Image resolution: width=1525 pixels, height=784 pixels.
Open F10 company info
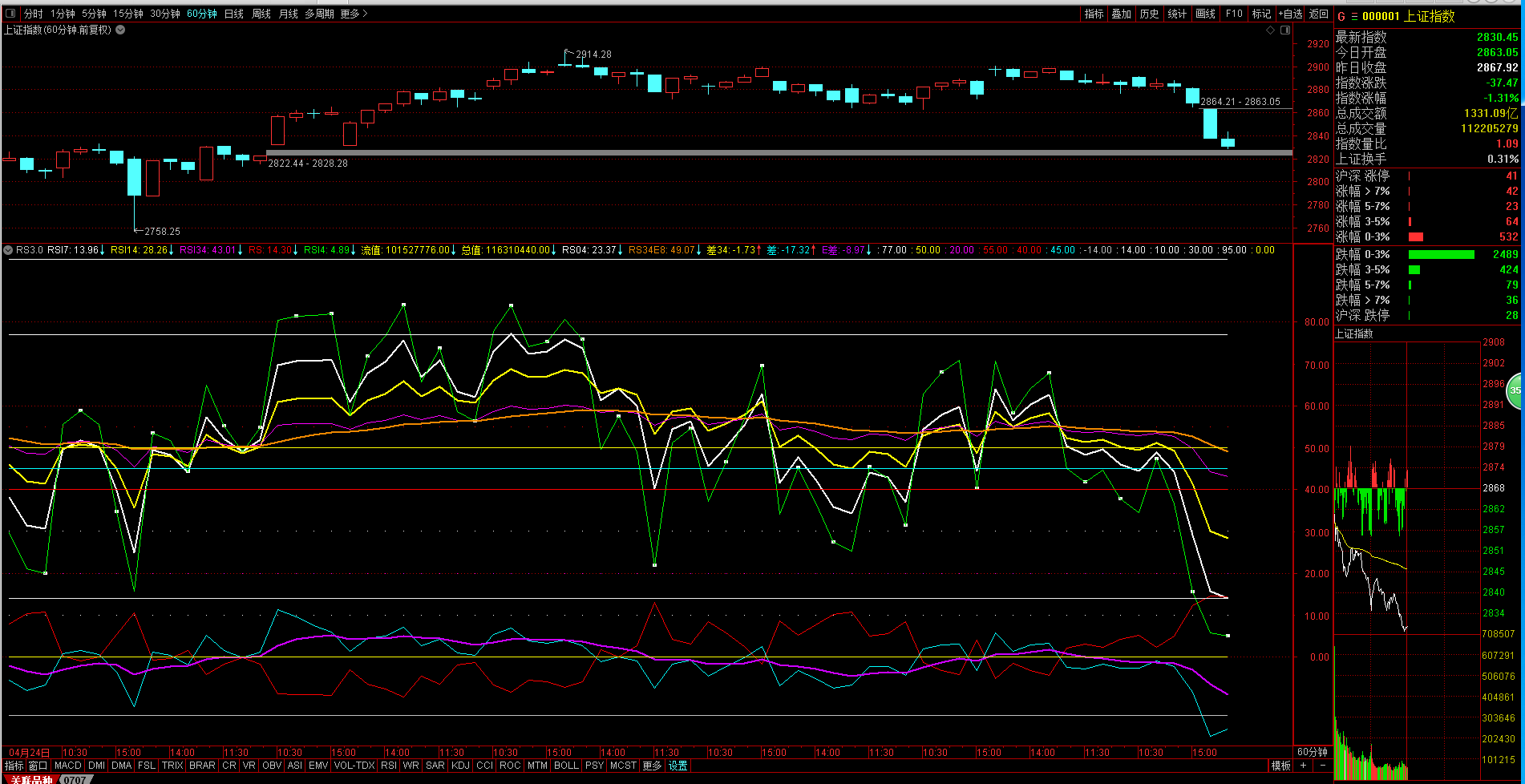[1234, 14]
